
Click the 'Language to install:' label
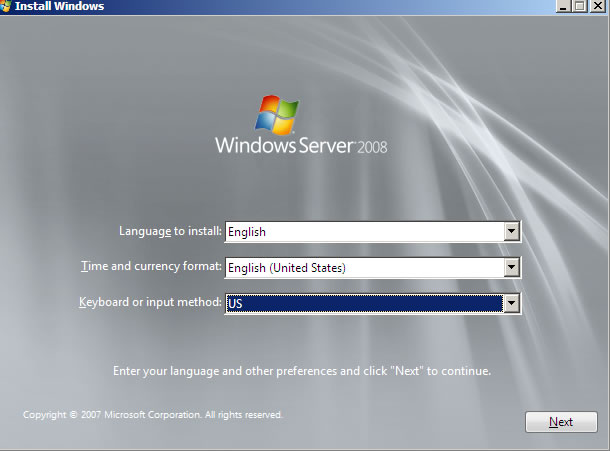tap(170, 231)
